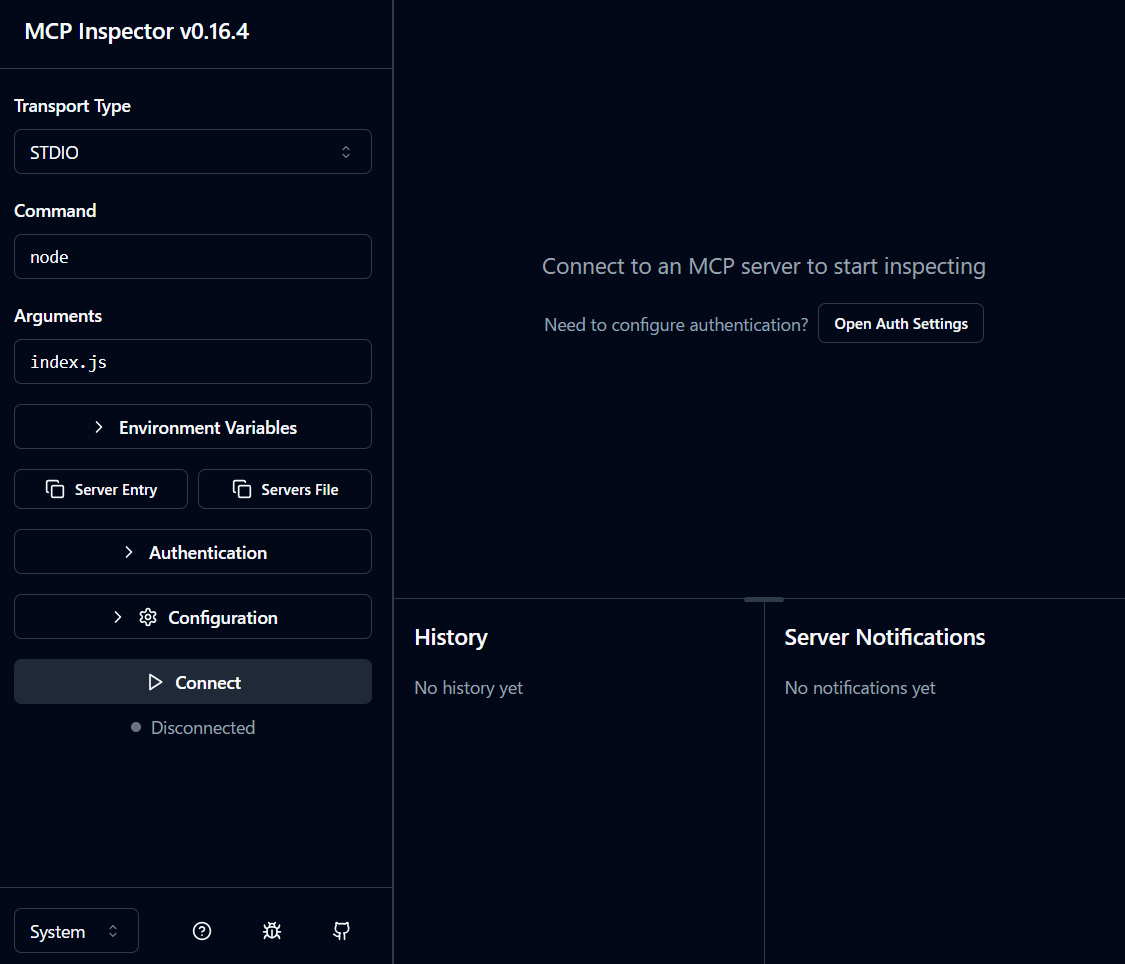This screenshot has height=964, width=1125.
Task: Click Connect to an MCP server message
Action: coord(763,266)
